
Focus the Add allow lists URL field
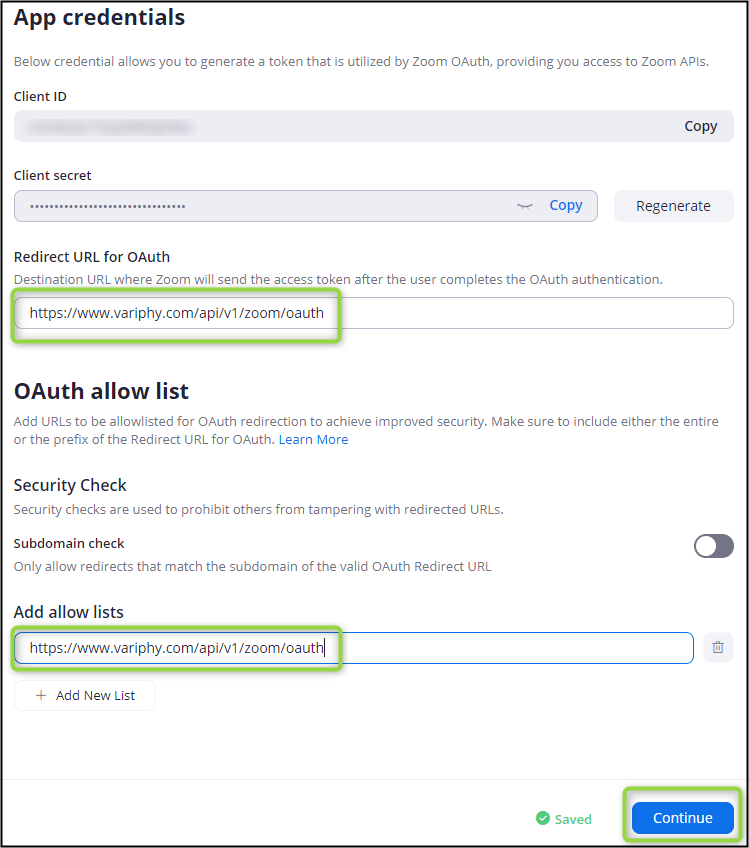coord(354,648)
